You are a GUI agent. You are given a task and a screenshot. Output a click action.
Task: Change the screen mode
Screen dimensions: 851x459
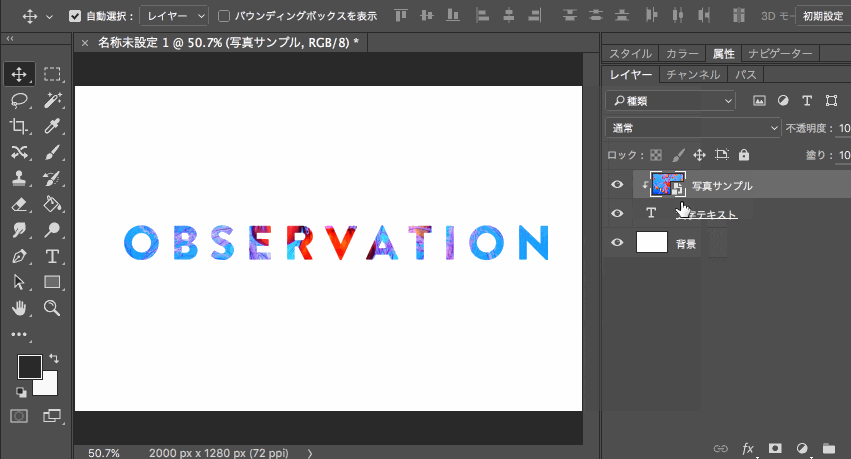pyautogui.click(x=52, y=416)
